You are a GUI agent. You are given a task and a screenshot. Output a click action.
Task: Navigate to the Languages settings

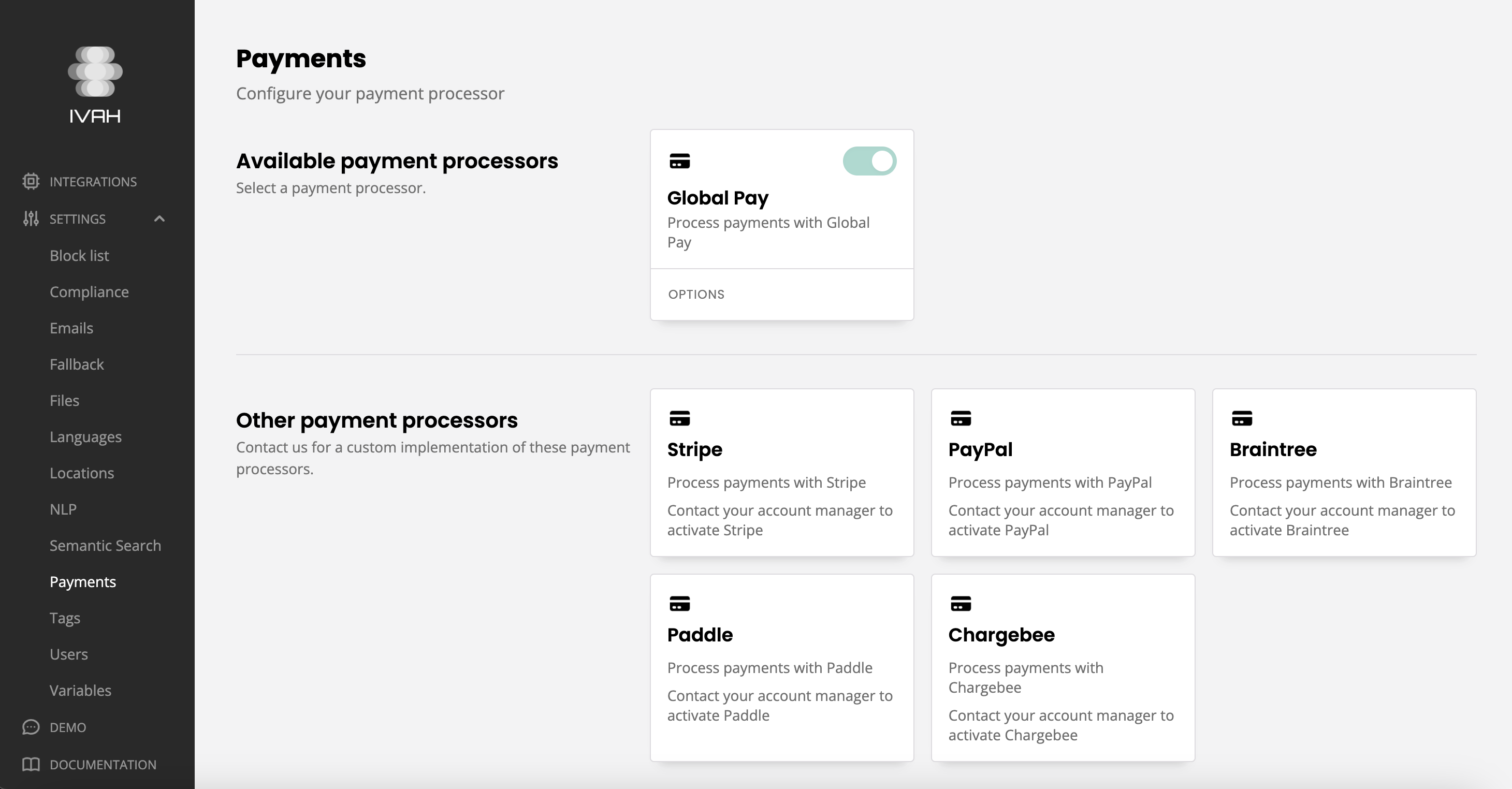(x=85, y=437)
